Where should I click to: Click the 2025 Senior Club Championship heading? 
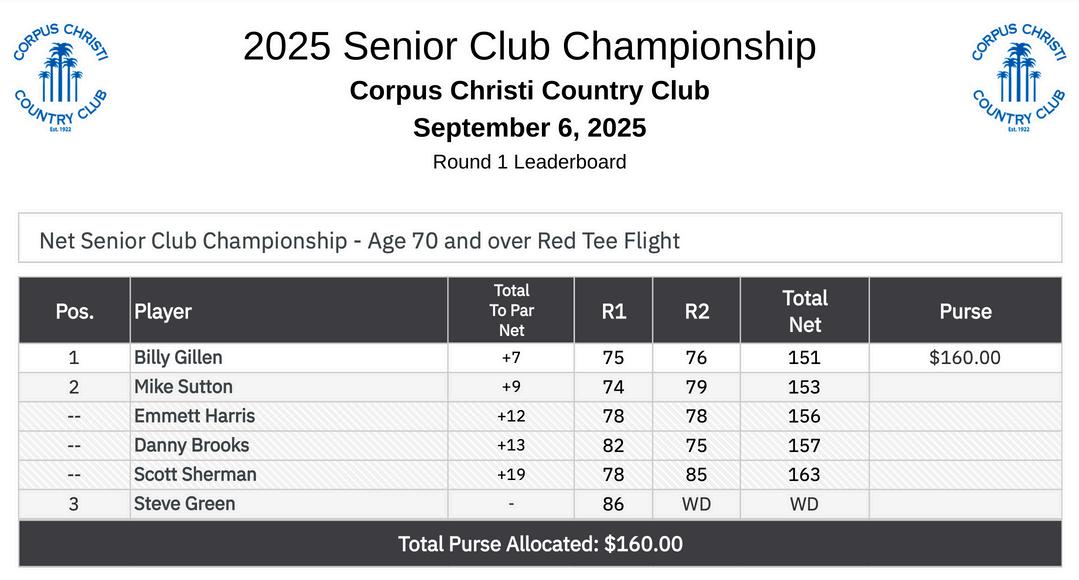click(529, 46)
